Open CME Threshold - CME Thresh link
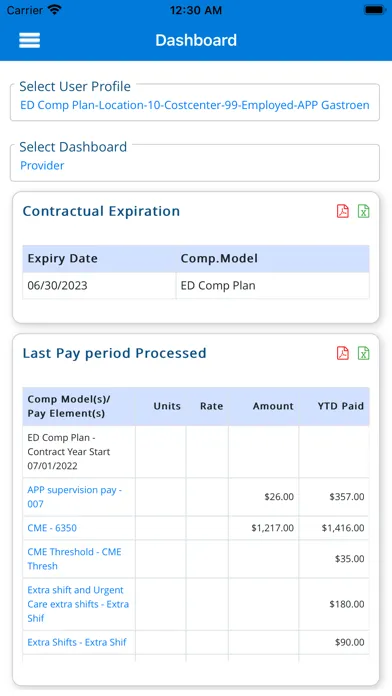This screenshot has width=392, height=696. pyautogui.click(x=74, y=559)
